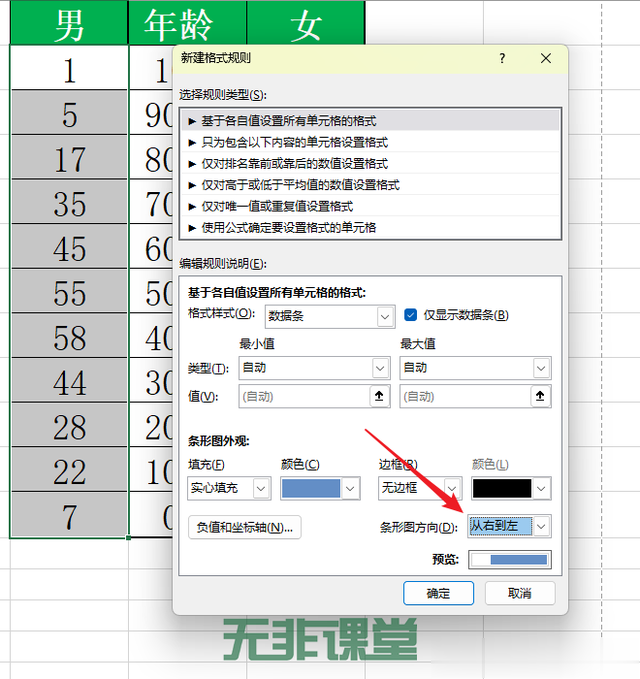
Task: Click the 男 header cell
Action: pyautogui.click(x=69, y=23)
